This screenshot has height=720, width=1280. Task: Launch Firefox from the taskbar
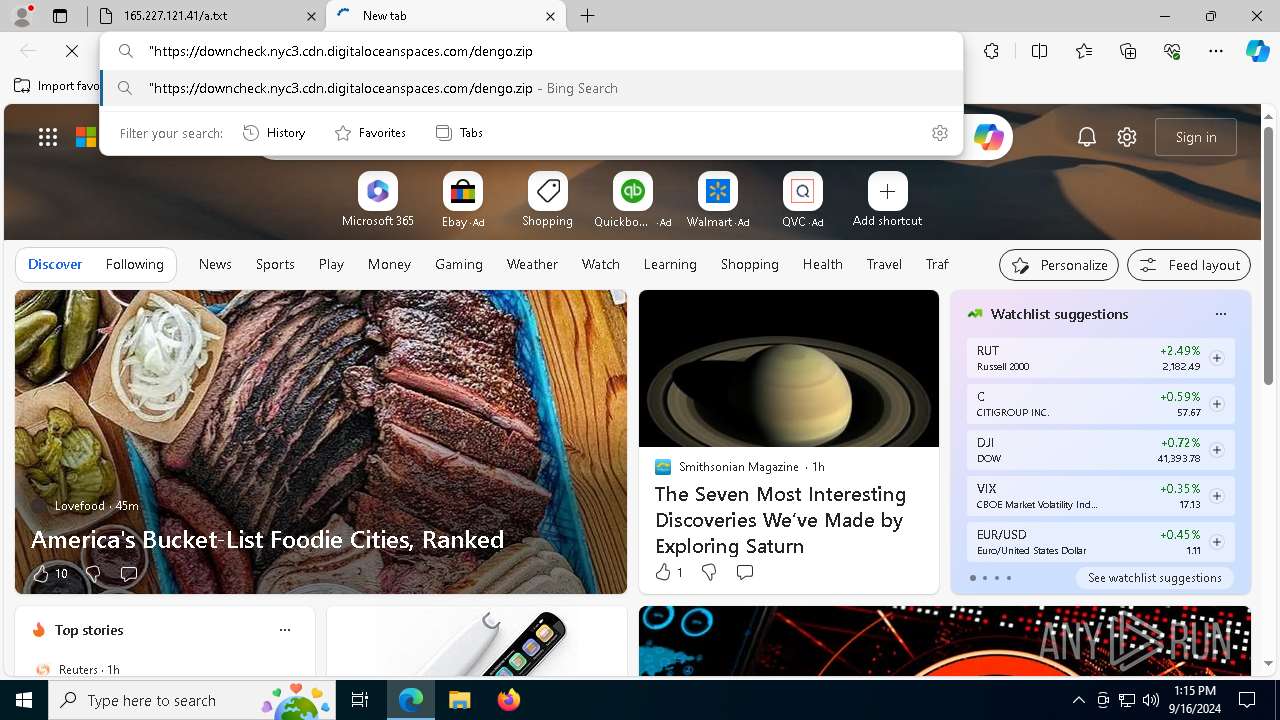click(509, 700)
